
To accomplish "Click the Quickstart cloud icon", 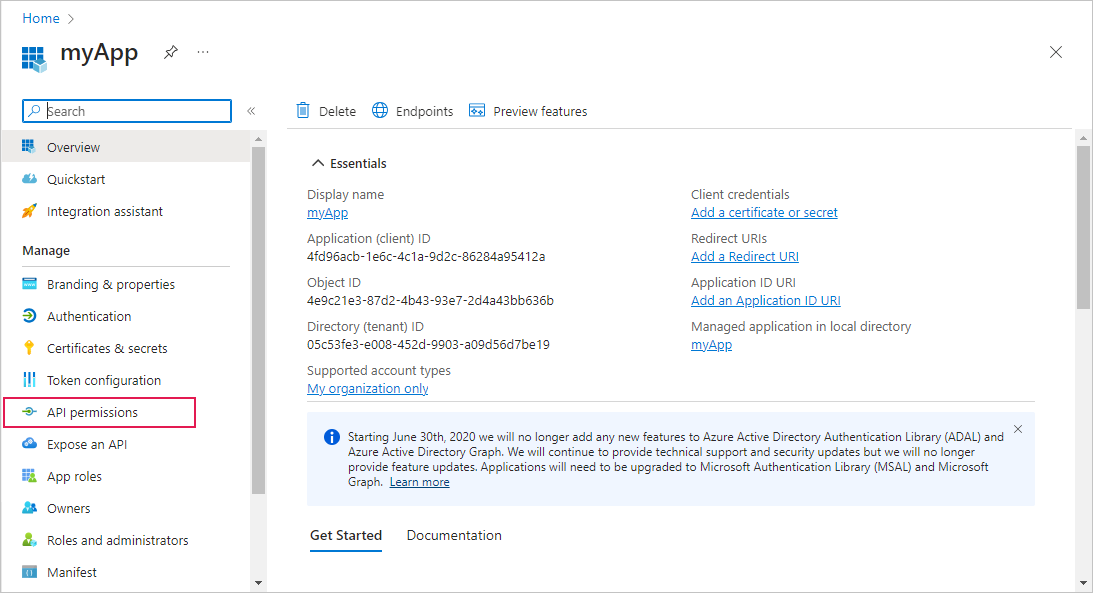I will click(x=29, y=179).
